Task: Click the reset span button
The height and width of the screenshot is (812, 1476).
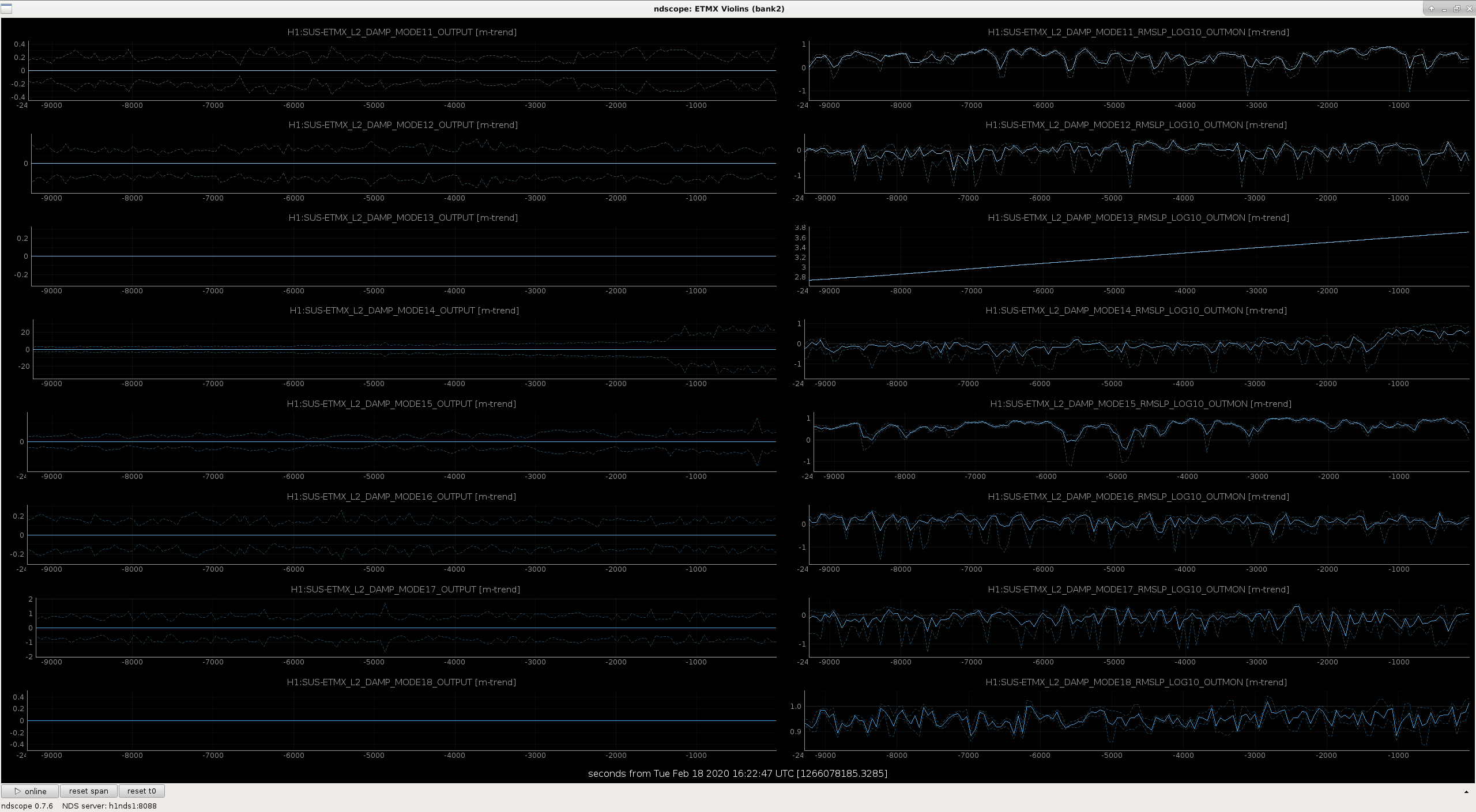Action: pos(89,791)
